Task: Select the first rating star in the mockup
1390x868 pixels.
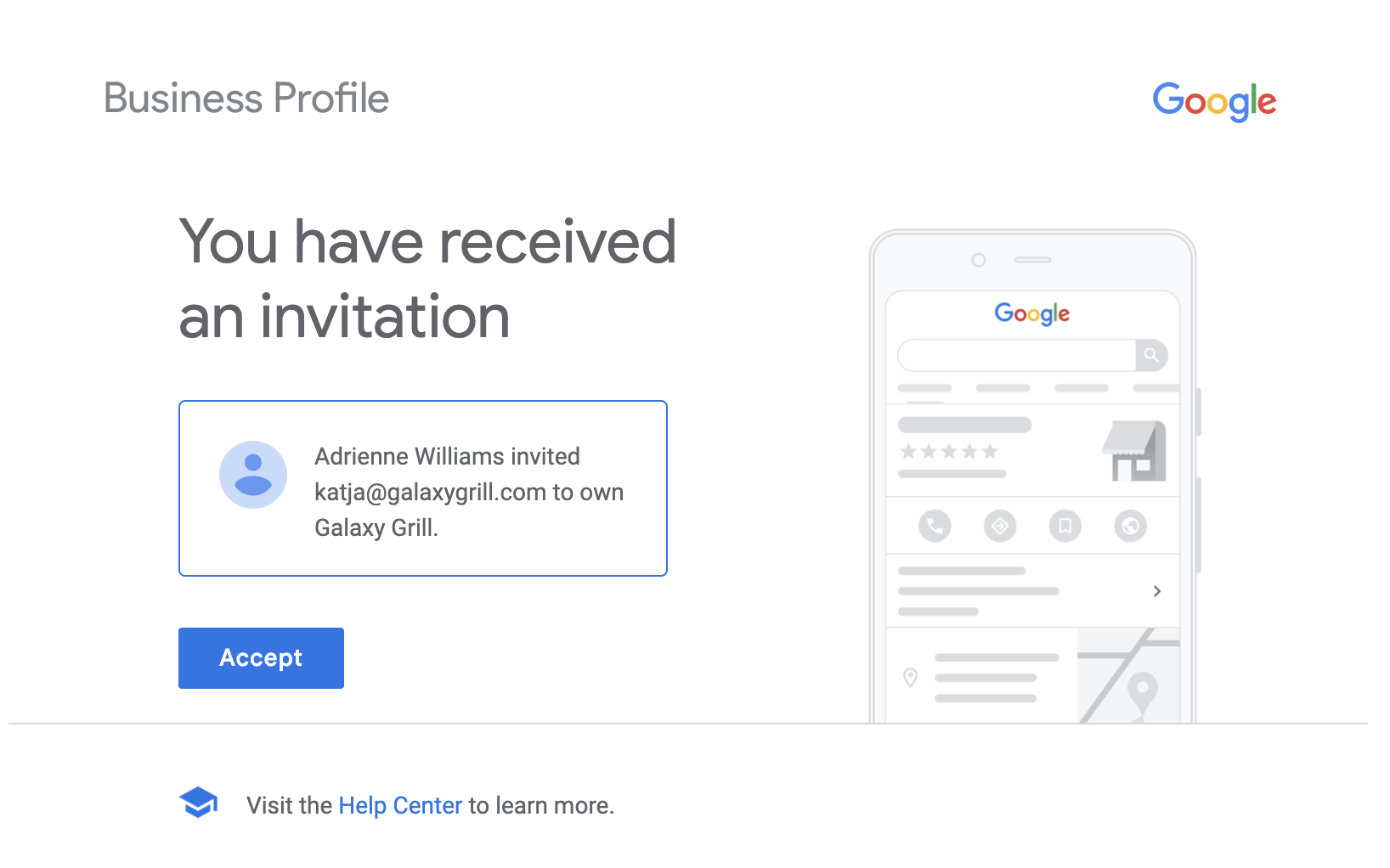Action: click(x=907, y=452)
